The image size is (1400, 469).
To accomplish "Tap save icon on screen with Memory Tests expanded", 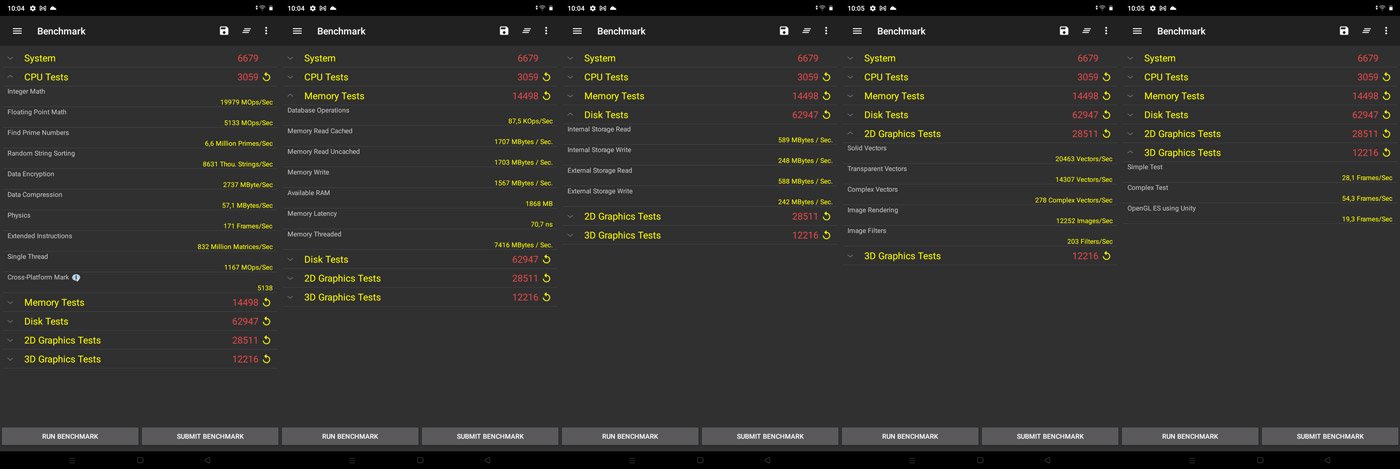I will (504, 31).
